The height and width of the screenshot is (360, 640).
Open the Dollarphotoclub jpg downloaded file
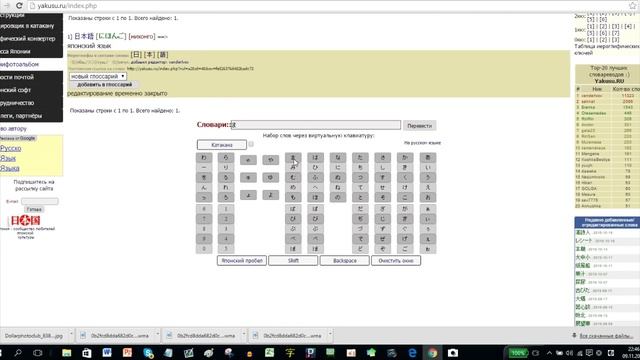point(34,336)
